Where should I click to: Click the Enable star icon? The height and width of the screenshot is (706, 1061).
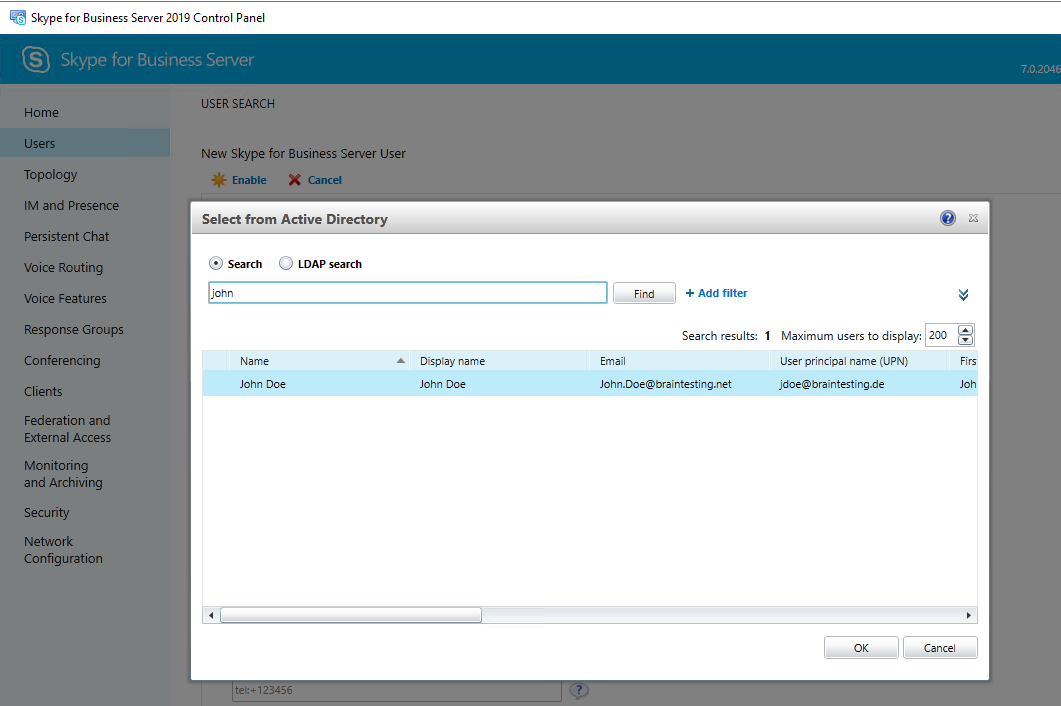[x=219, y=180]
